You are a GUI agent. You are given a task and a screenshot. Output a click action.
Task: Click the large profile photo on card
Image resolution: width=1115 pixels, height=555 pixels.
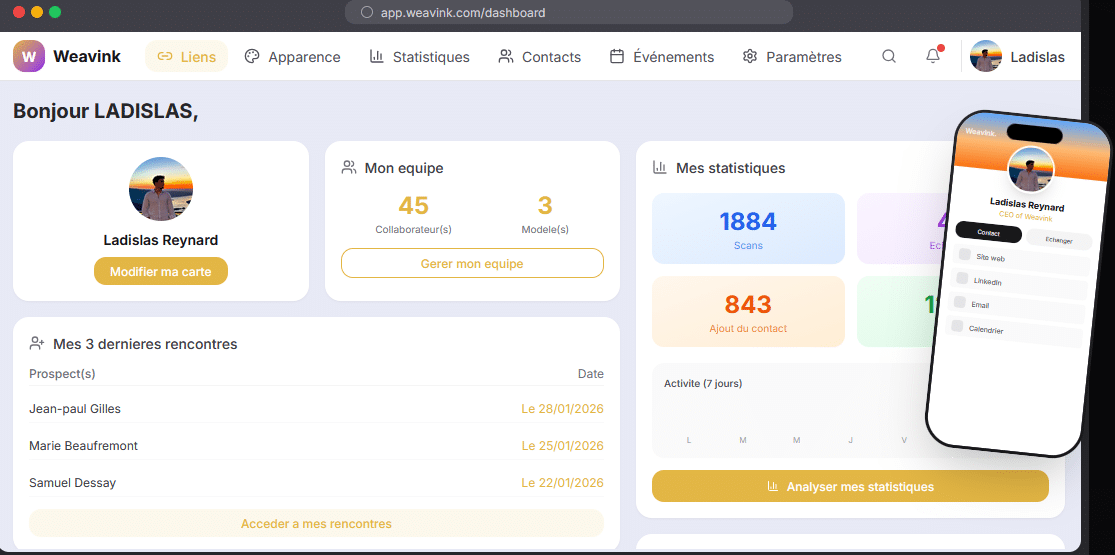tap(161, 189)
